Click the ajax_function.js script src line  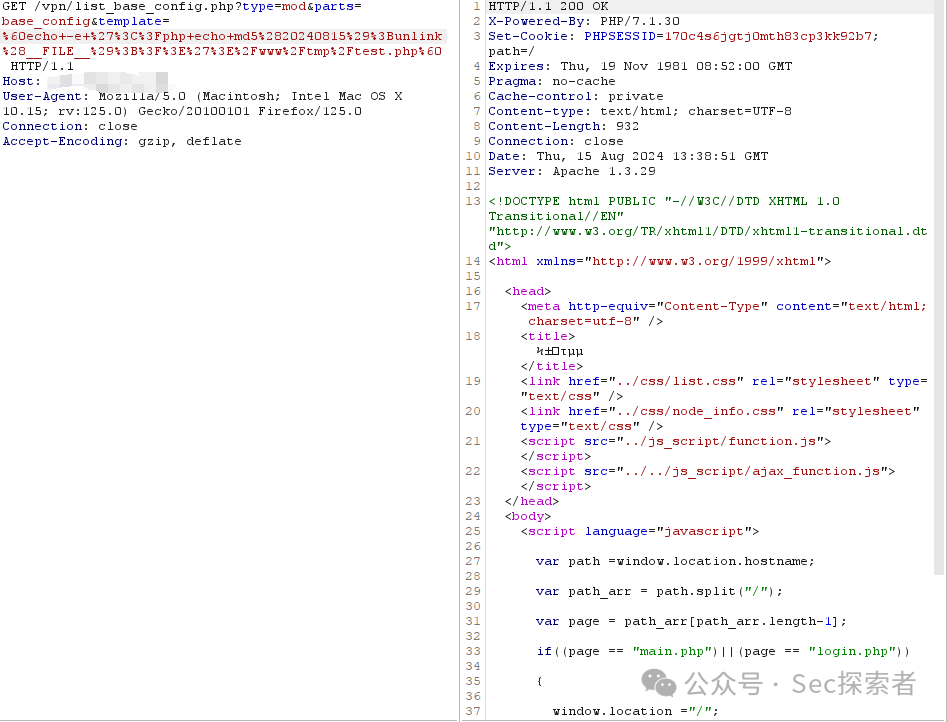point(708,471)
